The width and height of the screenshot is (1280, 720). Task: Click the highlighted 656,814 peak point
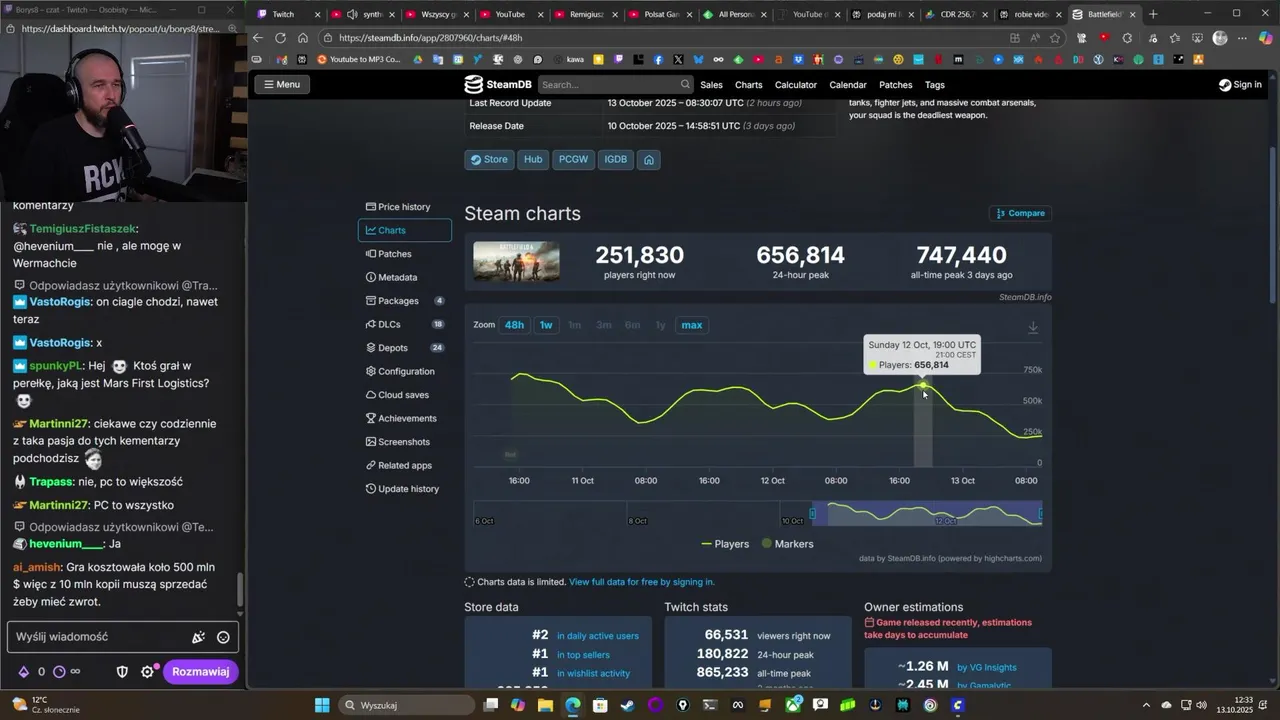click(x=922, y=385)
